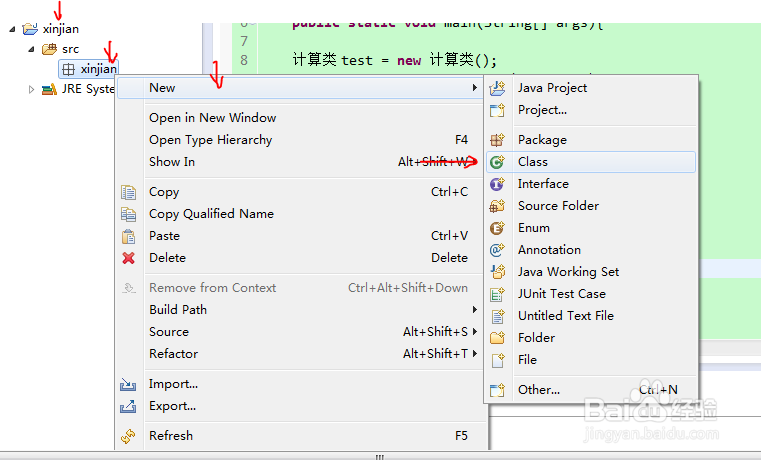Click the Package icon in New submenu
Image resolution: width=761 pixels, height=460 pixels.
497,140
